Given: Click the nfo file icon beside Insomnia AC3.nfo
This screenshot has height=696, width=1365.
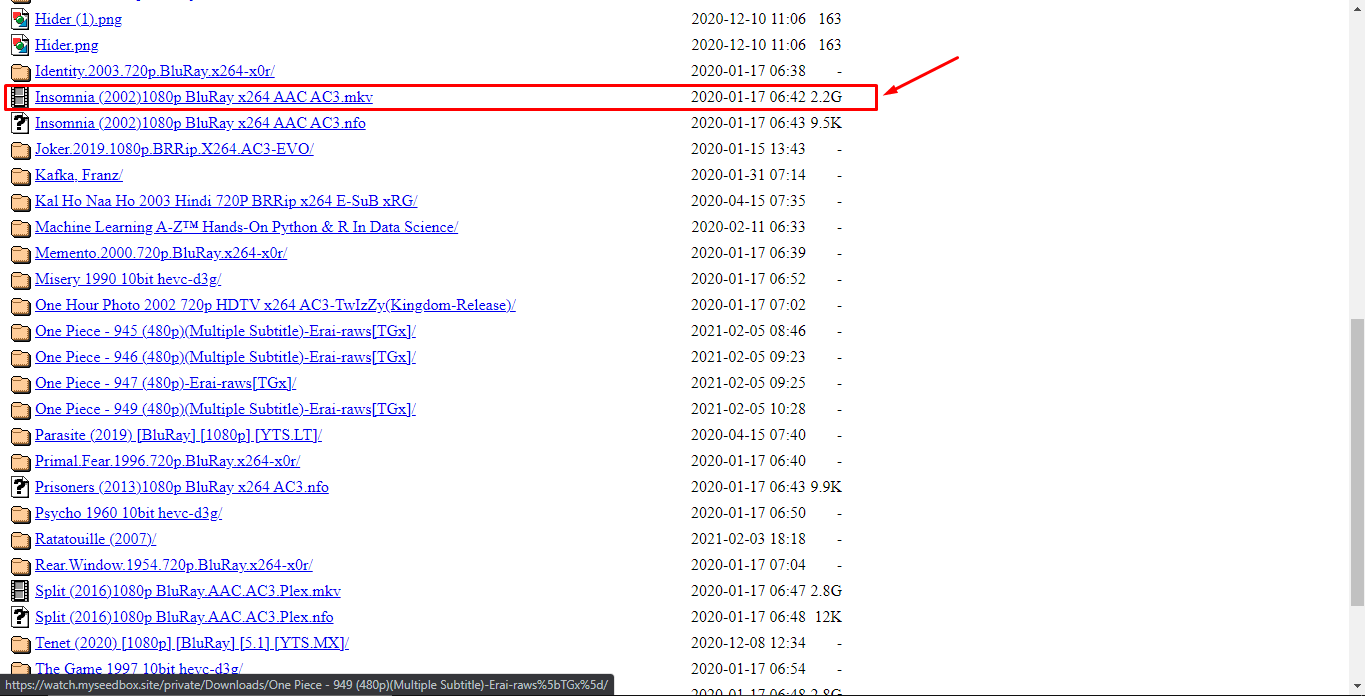Looking at the screenshot, I should [20, 123].
